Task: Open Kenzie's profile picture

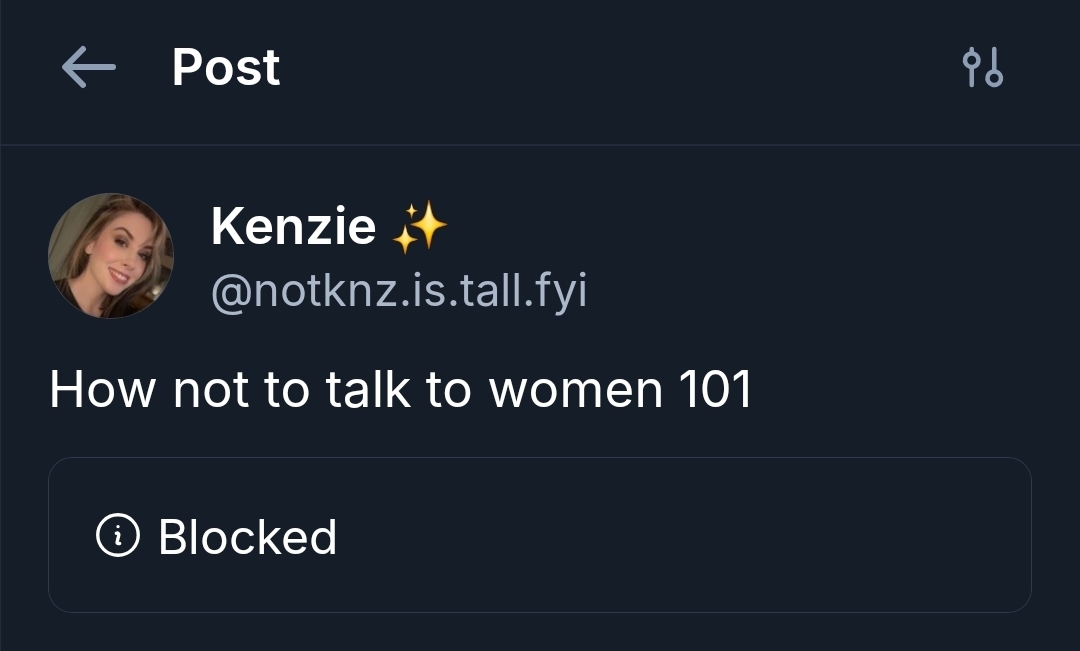Action: pos(111,256)
